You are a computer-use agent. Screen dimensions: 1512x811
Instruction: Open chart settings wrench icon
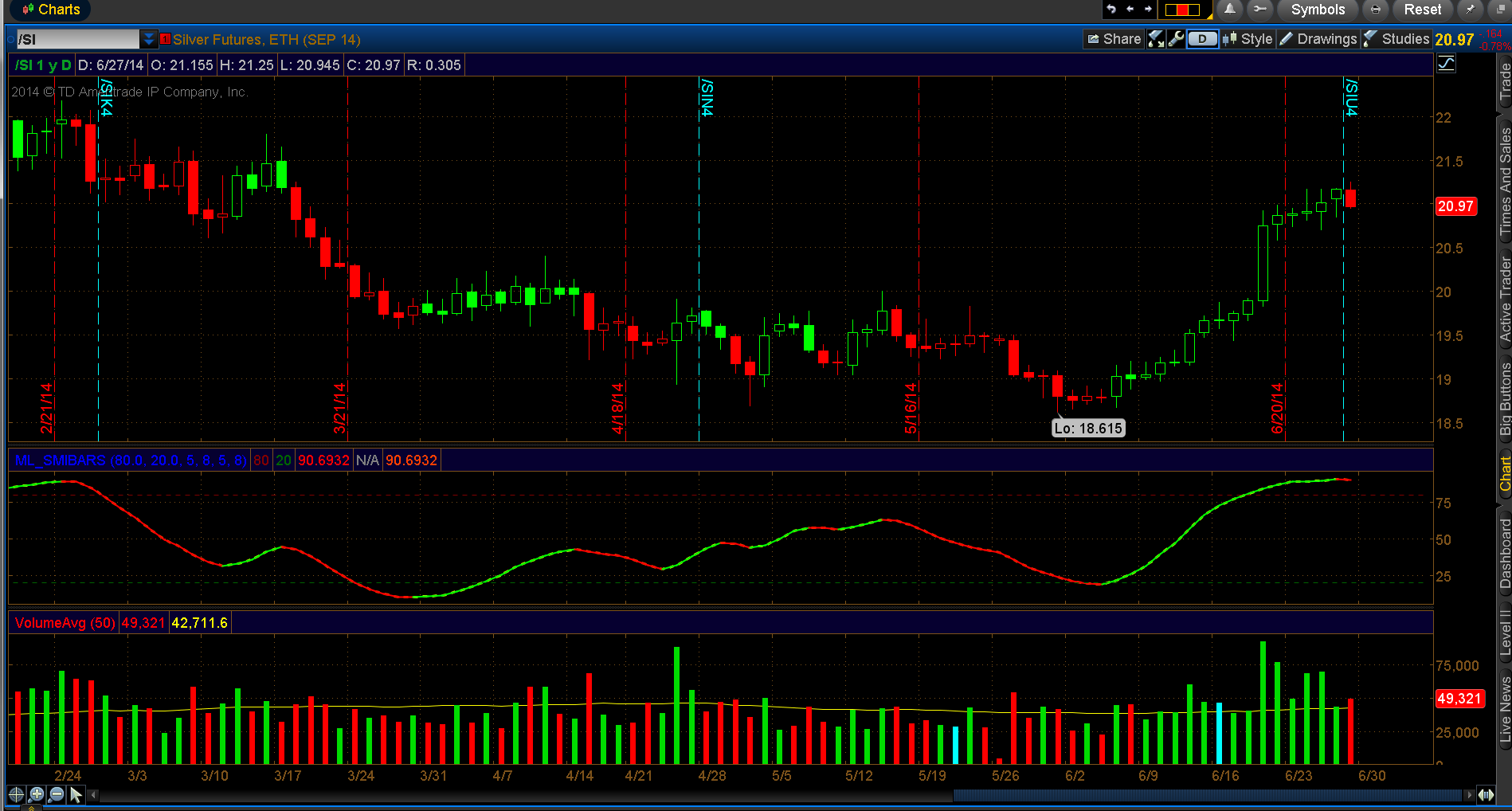pos(1176,39)
